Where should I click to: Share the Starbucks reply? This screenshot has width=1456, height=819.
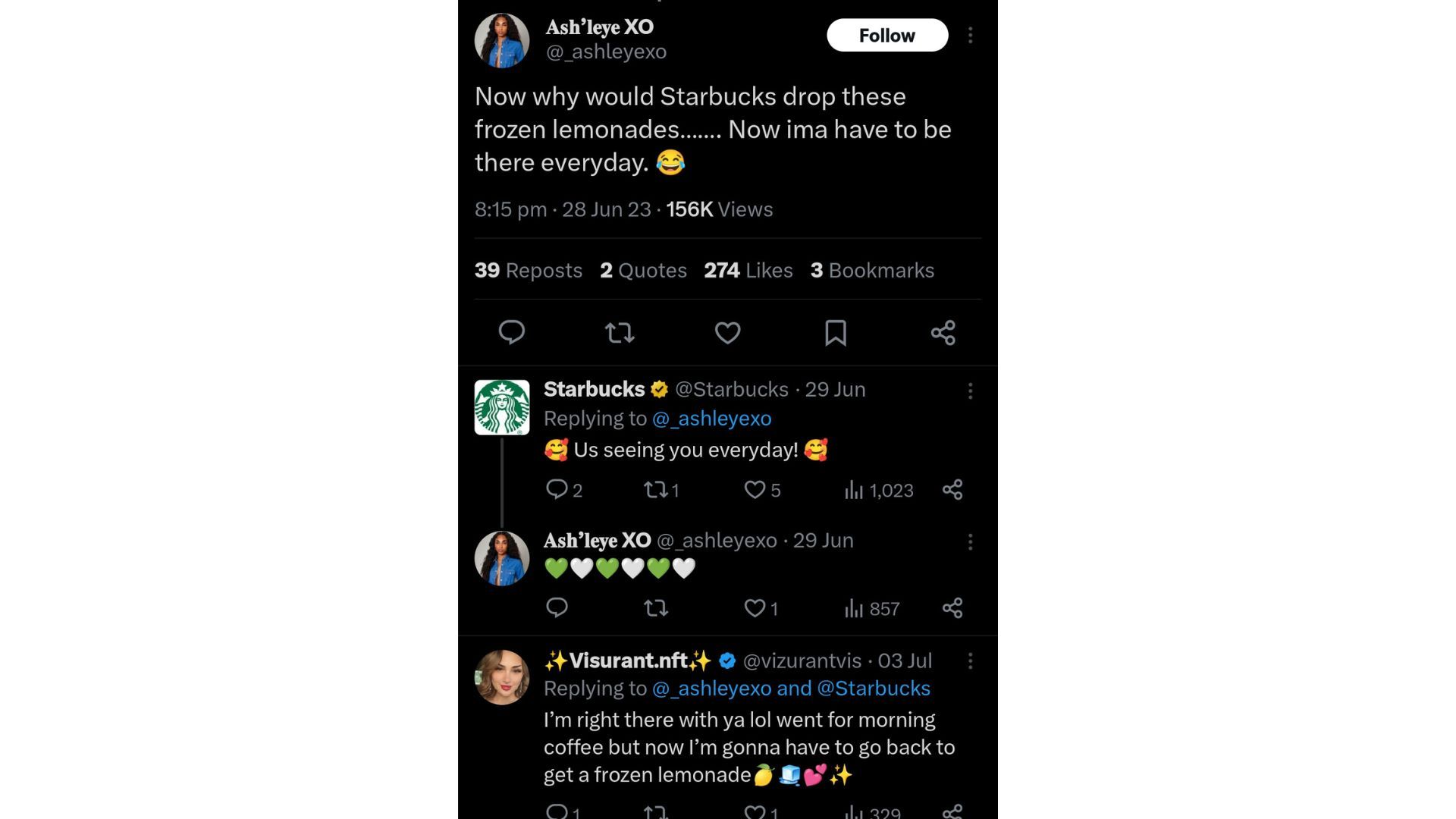[953, 490]
